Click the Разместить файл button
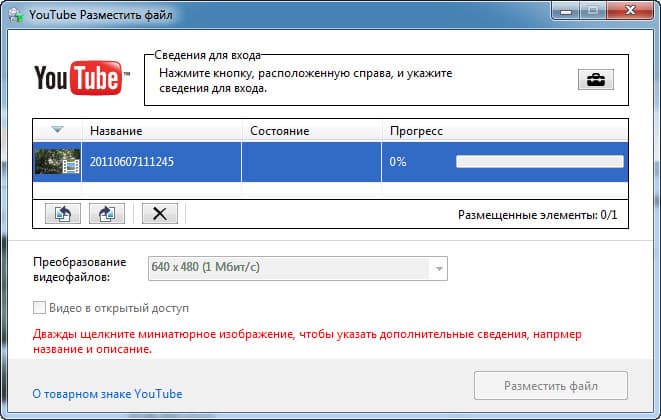 tap(551, 385)
